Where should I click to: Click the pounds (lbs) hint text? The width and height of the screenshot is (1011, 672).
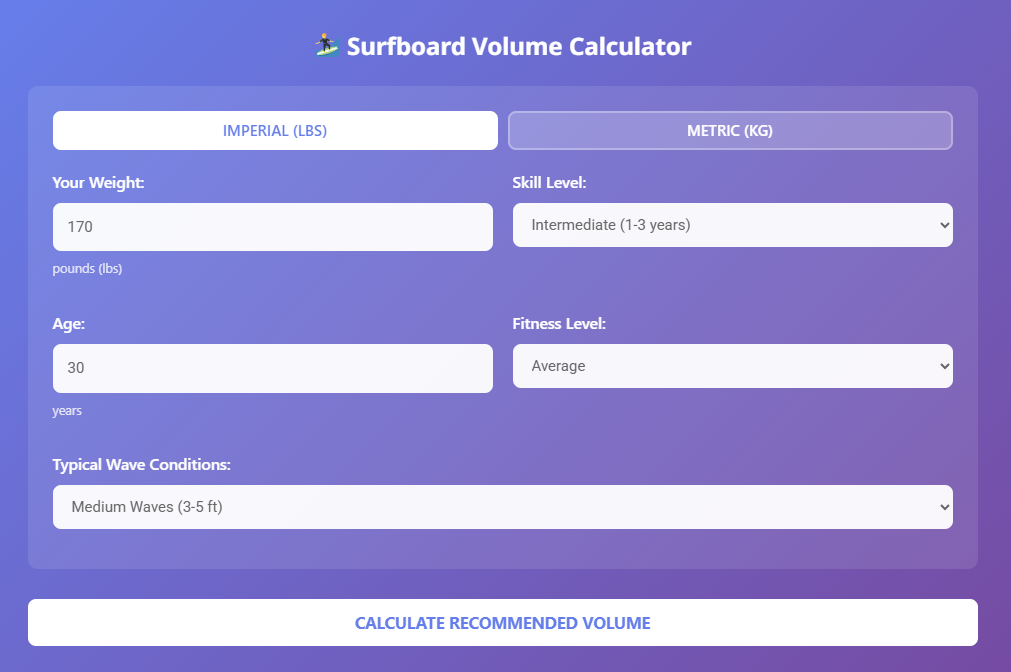point(87,269)
